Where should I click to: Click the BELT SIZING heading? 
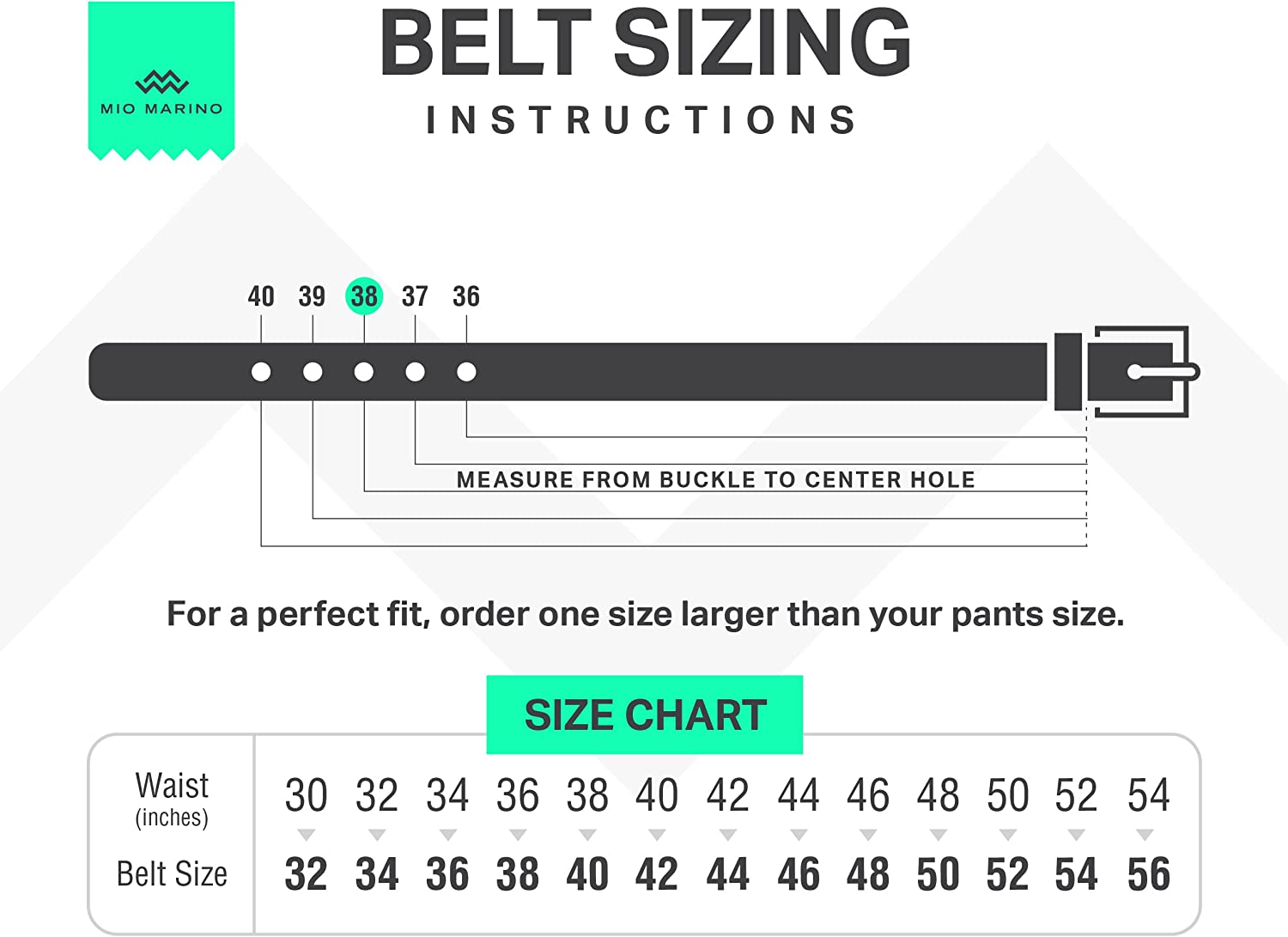(645, 43)
